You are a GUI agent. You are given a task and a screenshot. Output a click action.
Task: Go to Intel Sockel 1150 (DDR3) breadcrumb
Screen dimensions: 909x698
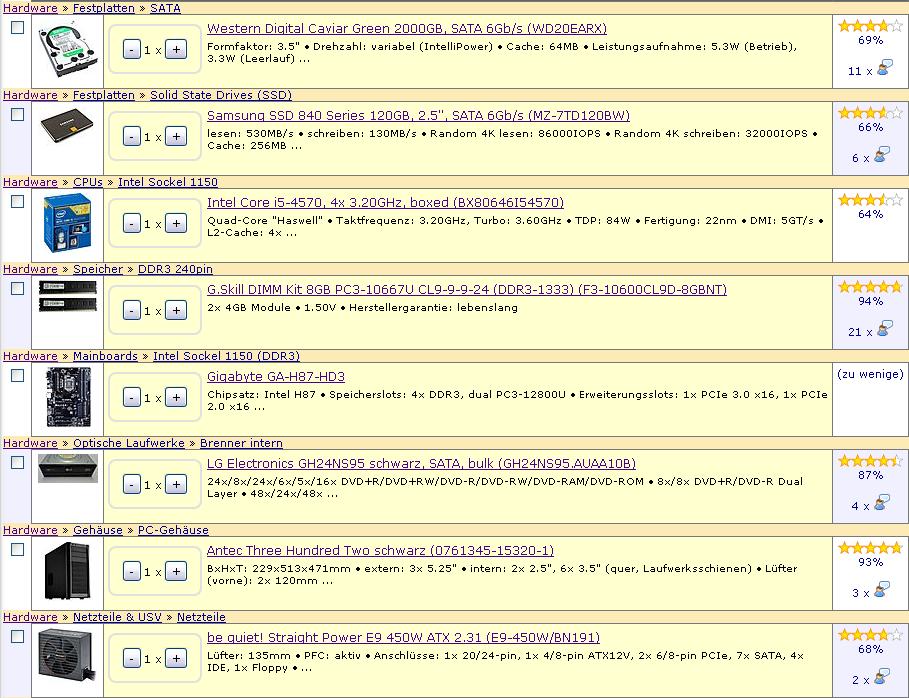click(x=227, y=356)
